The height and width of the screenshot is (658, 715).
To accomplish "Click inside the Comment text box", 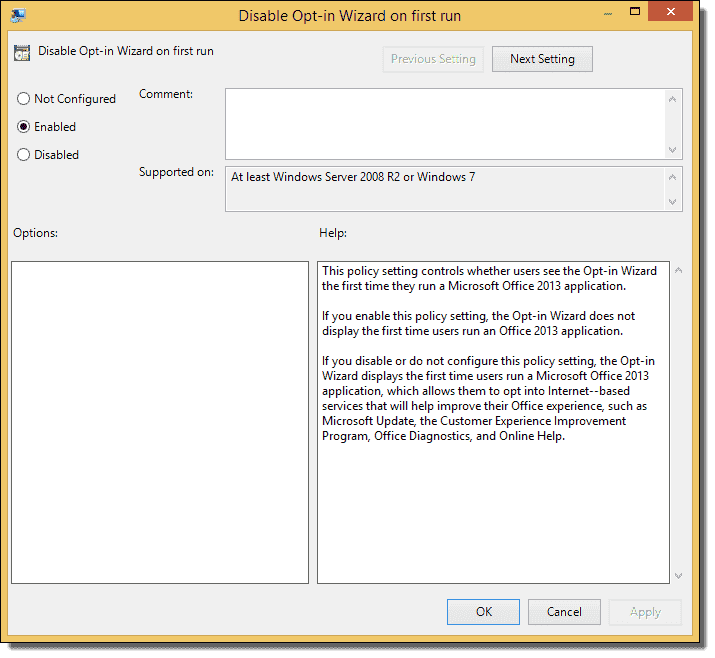I will (x=445, y=124).
